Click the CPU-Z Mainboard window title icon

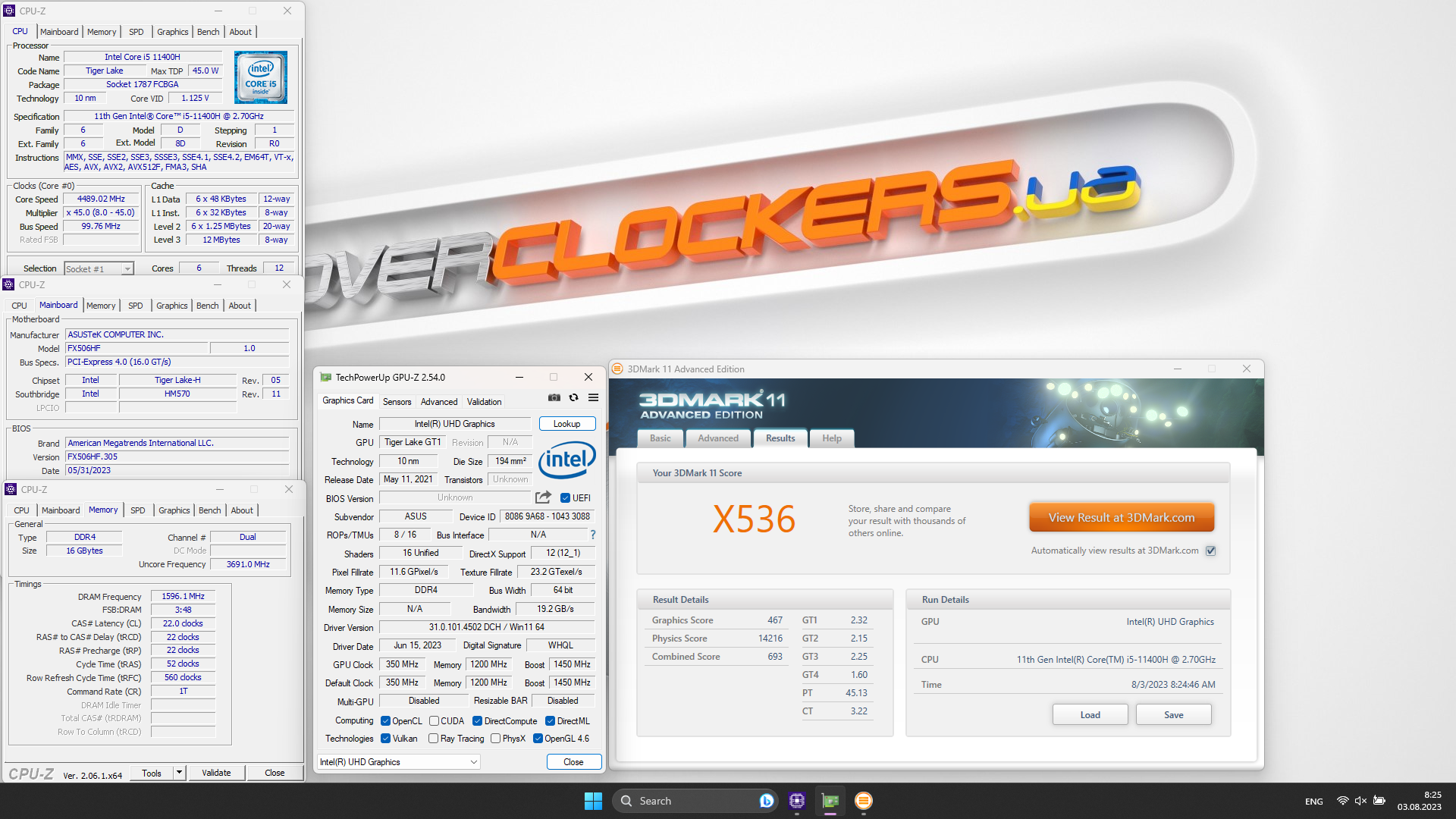click(9, 284)
